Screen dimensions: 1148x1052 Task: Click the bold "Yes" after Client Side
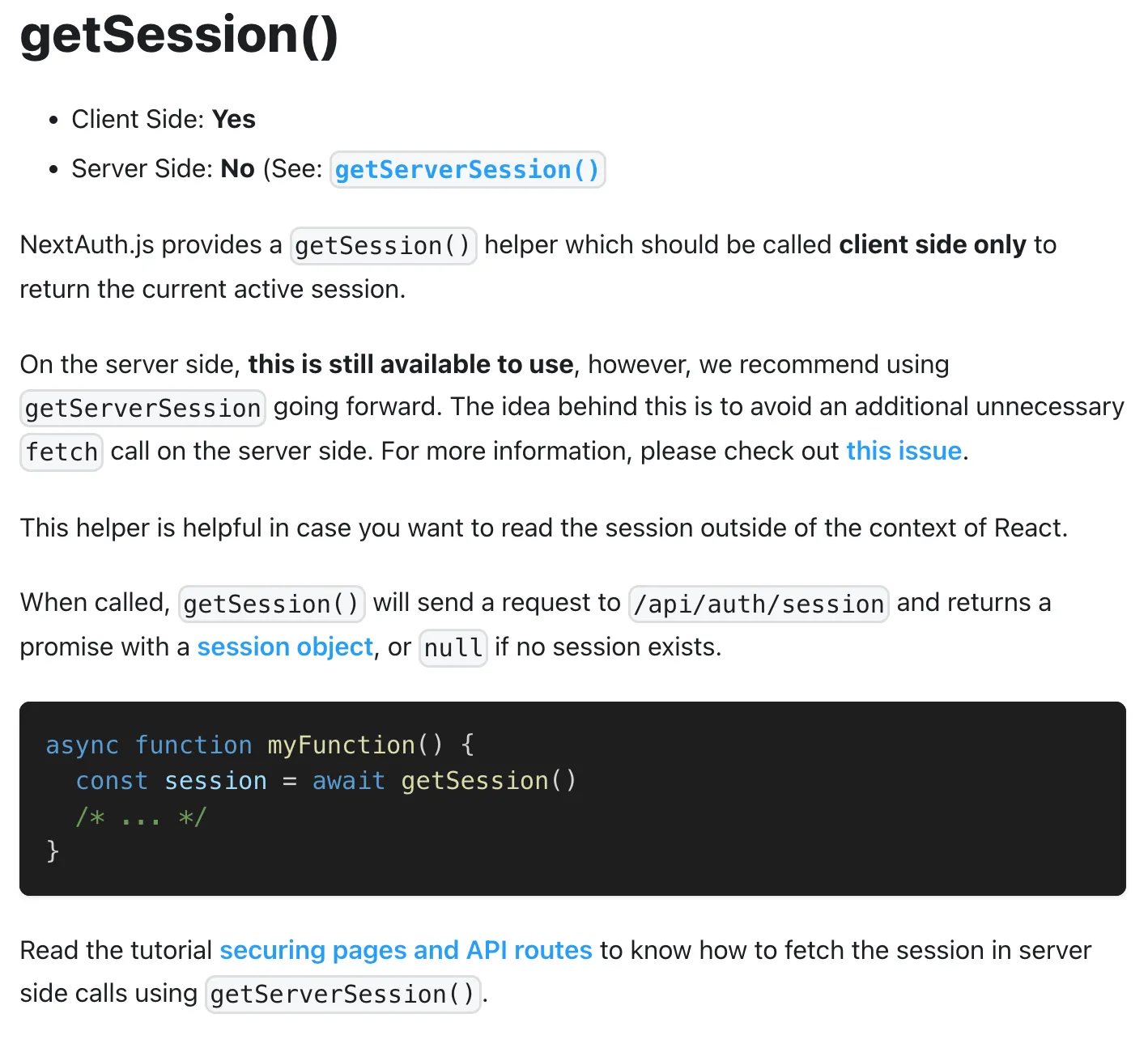[234, 120]
